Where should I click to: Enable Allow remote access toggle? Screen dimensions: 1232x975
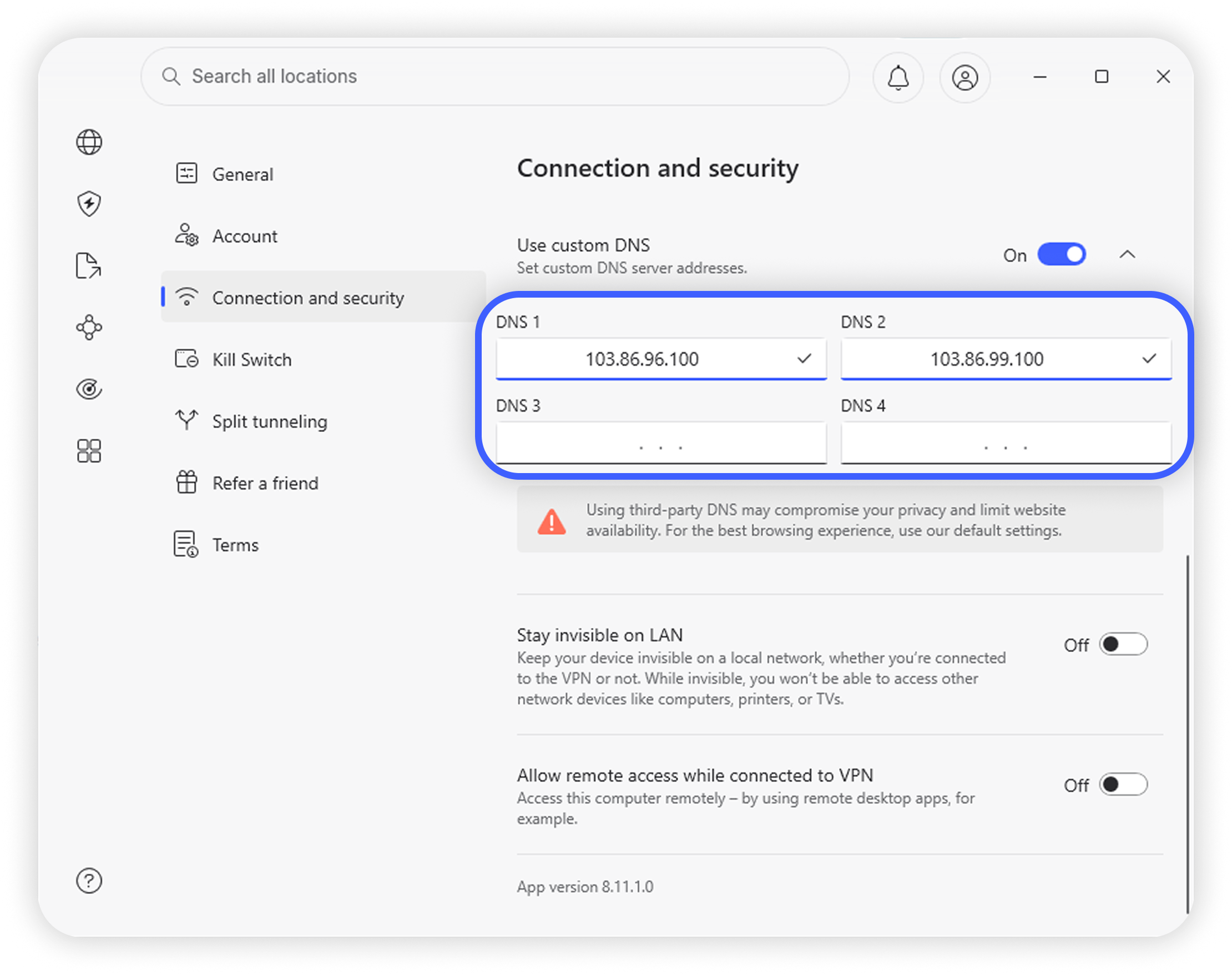[1123, 784]
